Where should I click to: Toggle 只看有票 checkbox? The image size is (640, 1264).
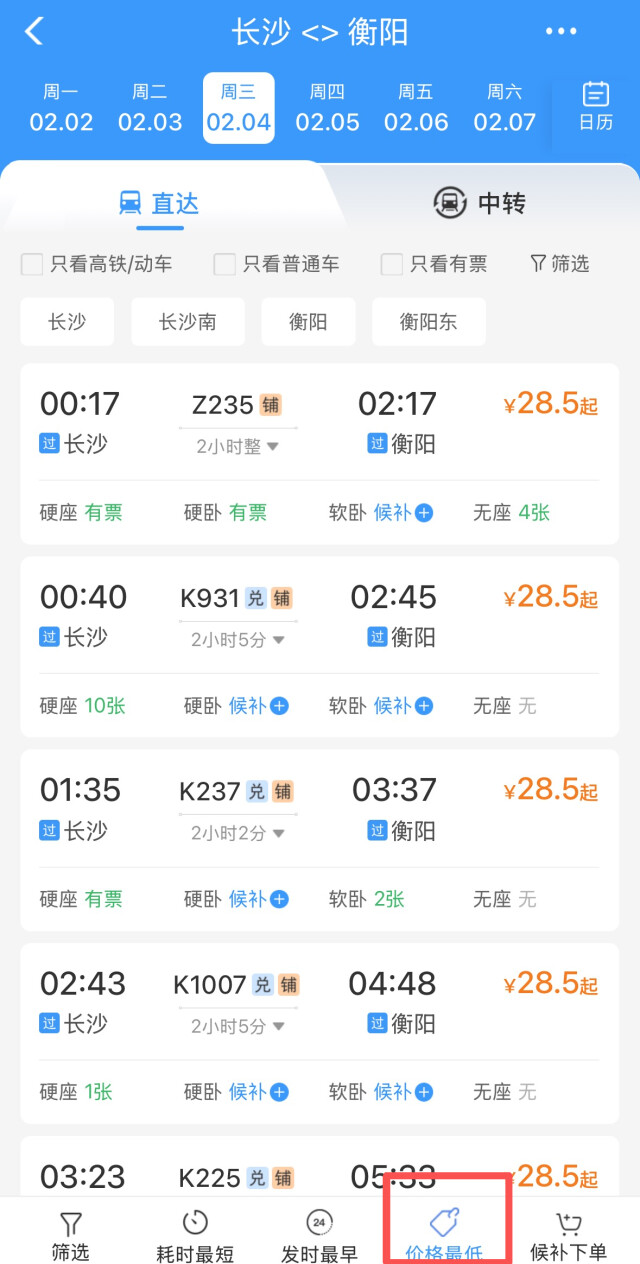click(x=392, y=264)
